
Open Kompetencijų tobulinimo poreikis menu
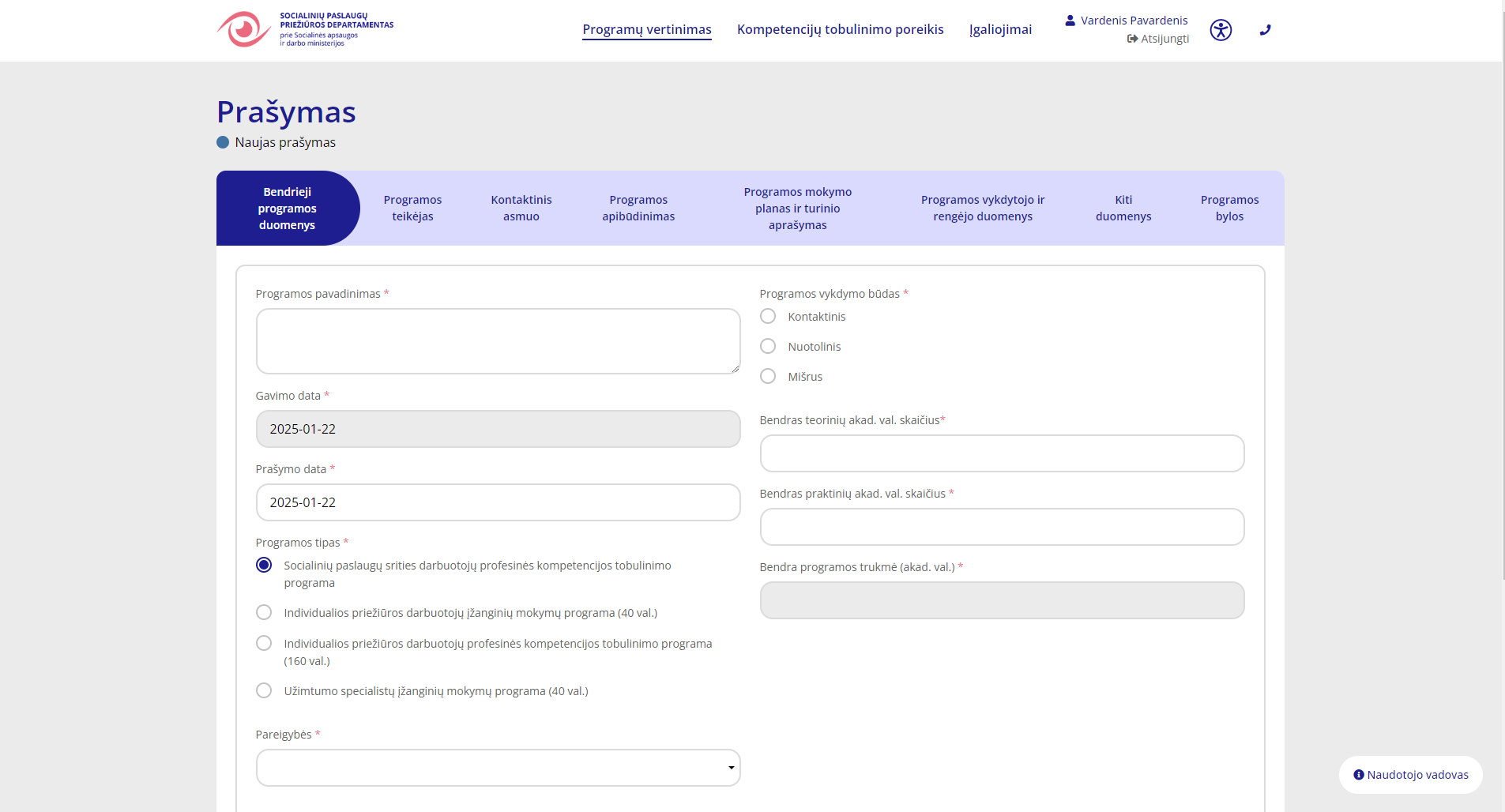click(840, 29)
